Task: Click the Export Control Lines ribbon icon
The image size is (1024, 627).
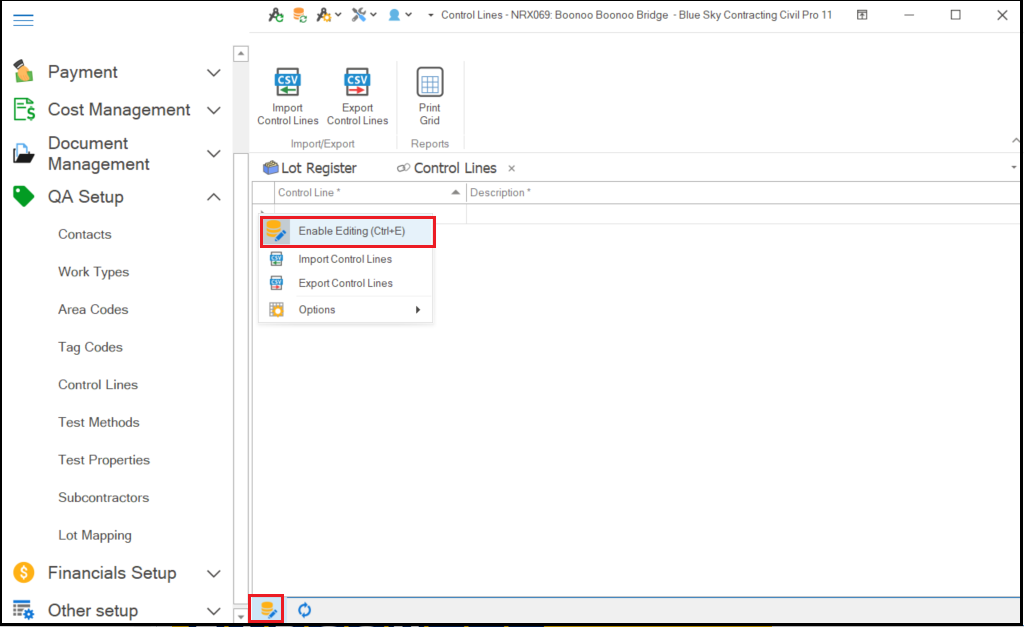Action: (357, 84)
